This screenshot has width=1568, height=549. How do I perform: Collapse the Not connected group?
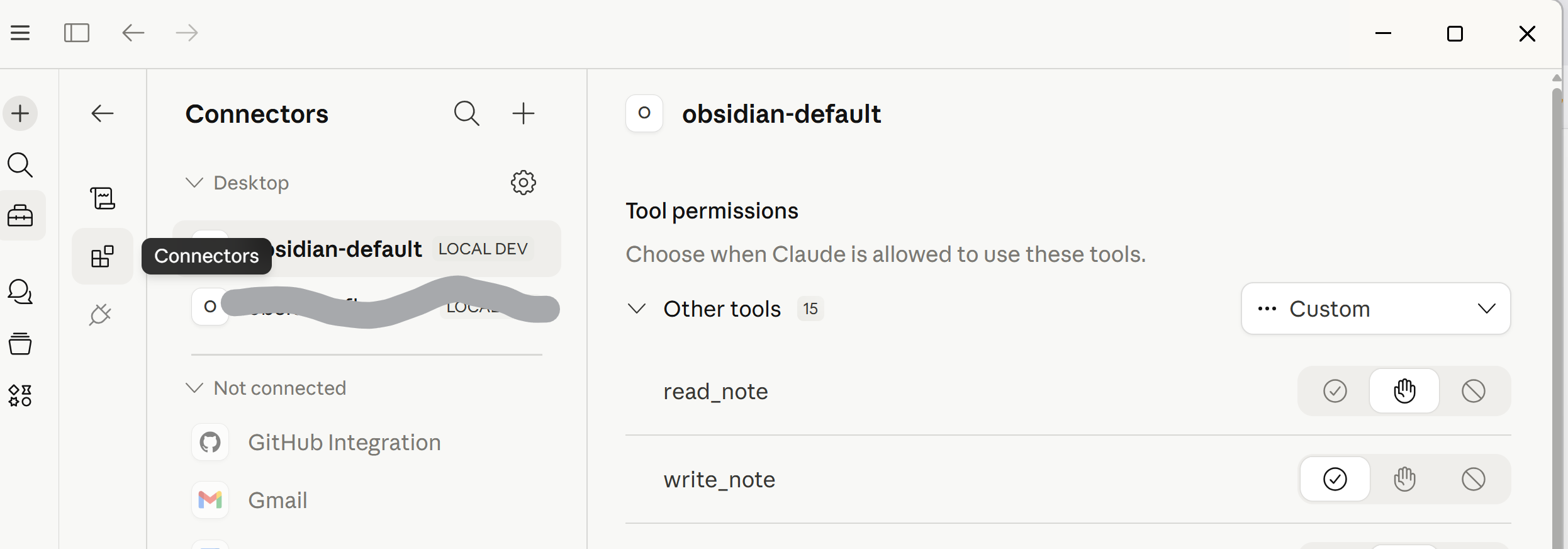[194, 388]
